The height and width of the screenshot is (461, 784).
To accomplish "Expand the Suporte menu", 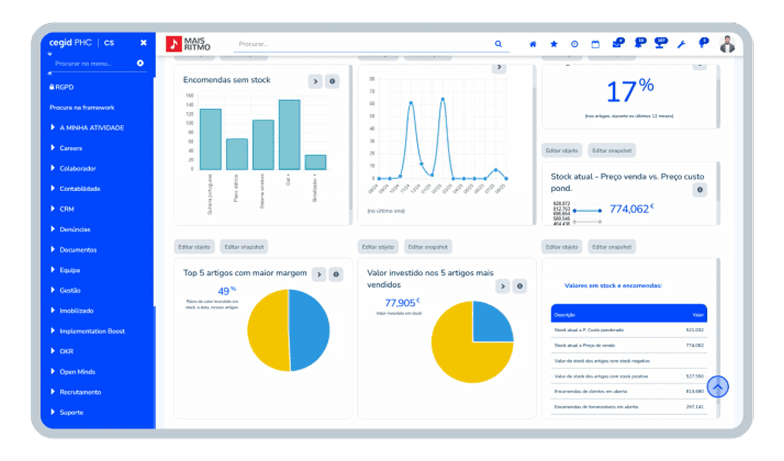I will pyautogui.click(x=67, y=412).
